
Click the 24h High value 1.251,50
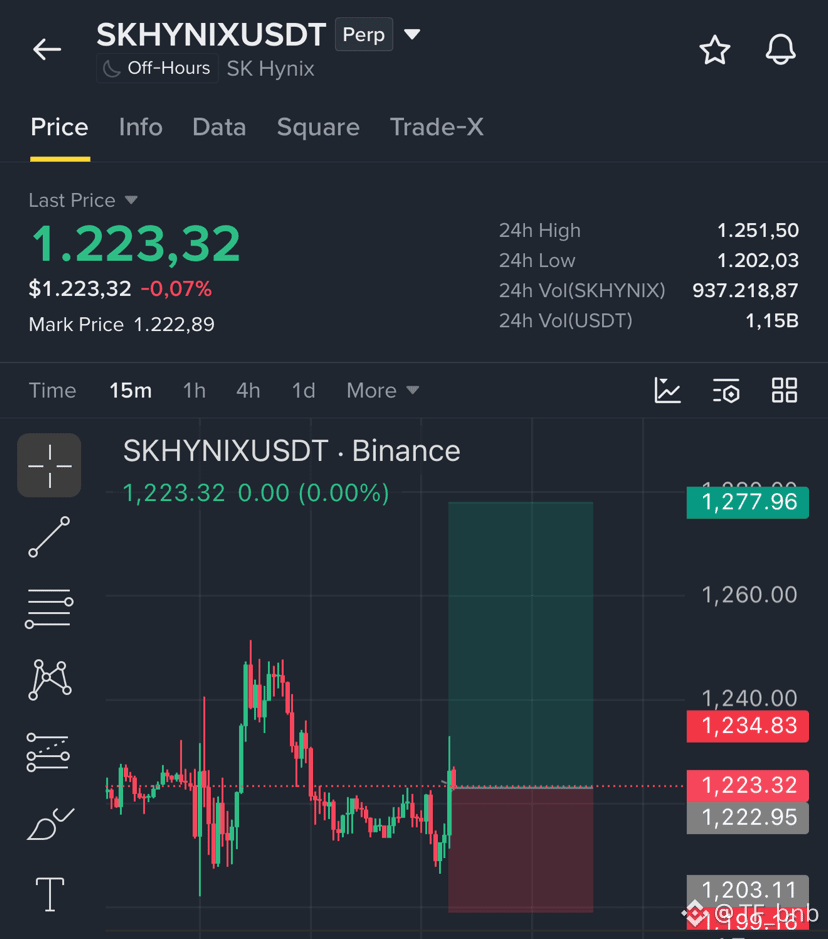[758, 230]
